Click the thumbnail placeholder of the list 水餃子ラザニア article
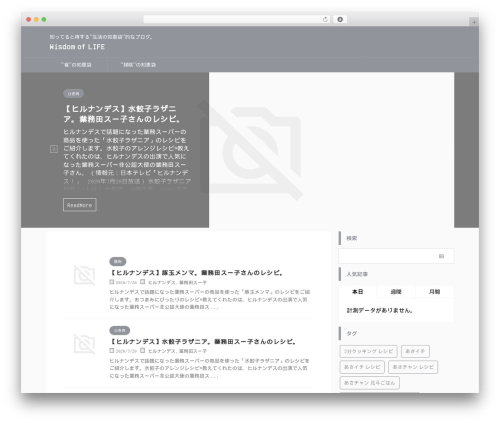 click(x=84, y=344)
